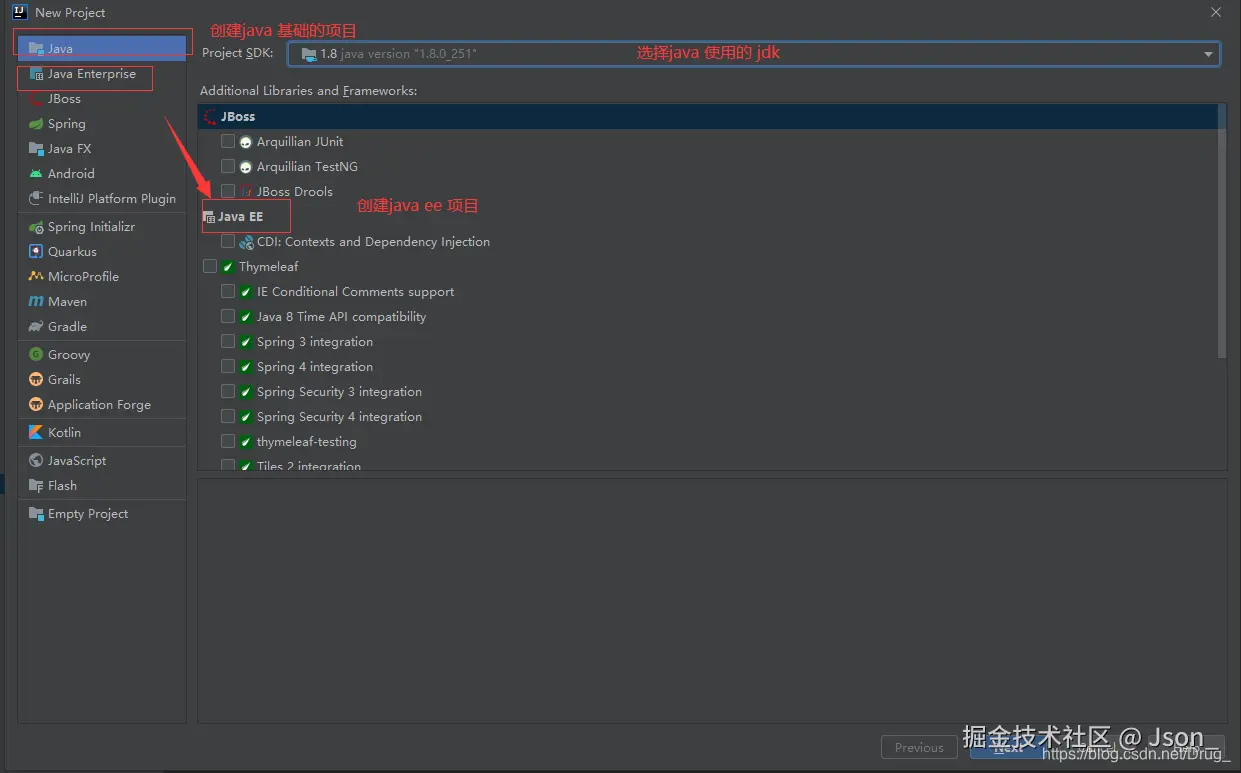Image resolution: width=1241 pixels, height=773 pixels.
Task: Click the MicroProfile icon
Action: click(x=36, y=277)
